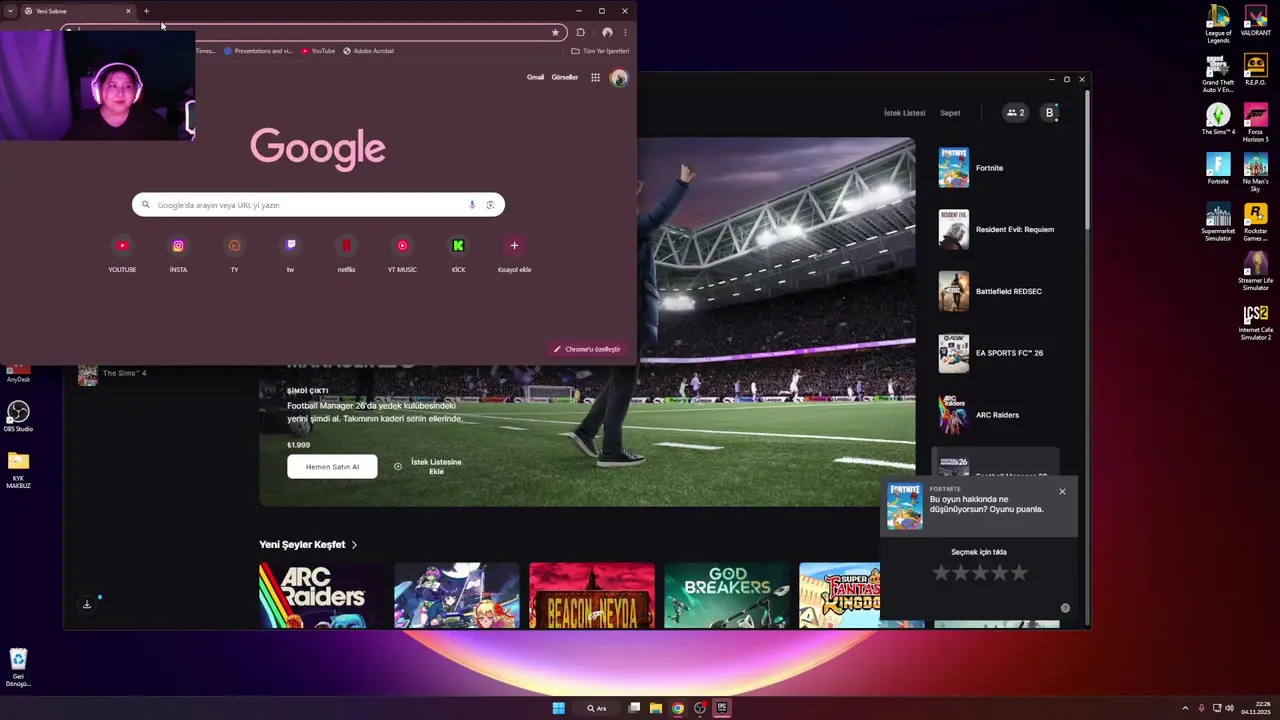Rate Fortnite with the fifth star
1280x720 pixels.
click(x=1019, y=573)
